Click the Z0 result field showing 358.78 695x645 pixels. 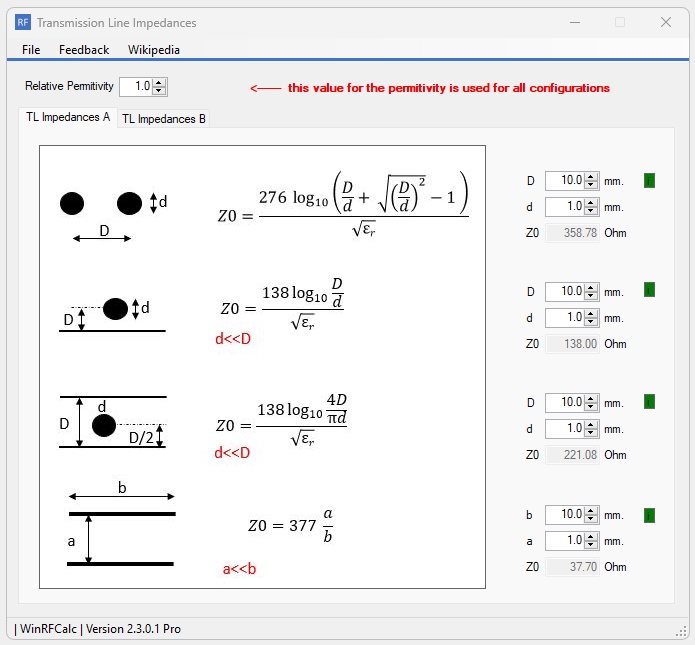pyautogui.click(x=573, y=233)
